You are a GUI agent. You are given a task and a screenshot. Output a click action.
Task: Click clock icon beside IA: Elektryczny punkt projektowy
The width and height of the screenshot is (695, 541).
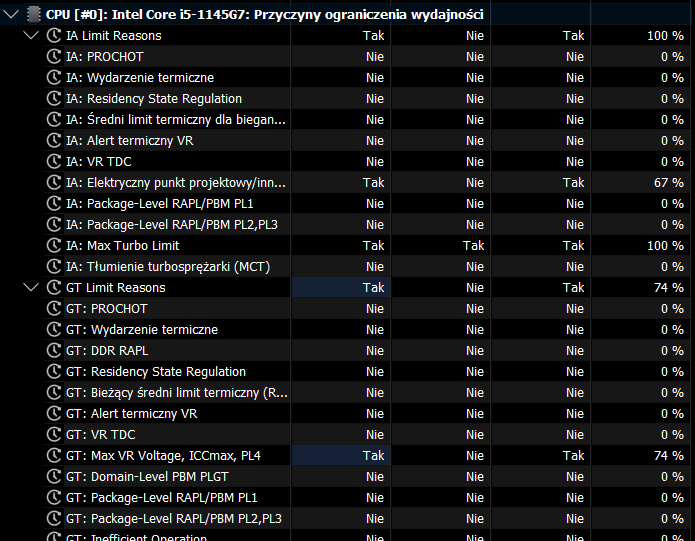(54, 183)
